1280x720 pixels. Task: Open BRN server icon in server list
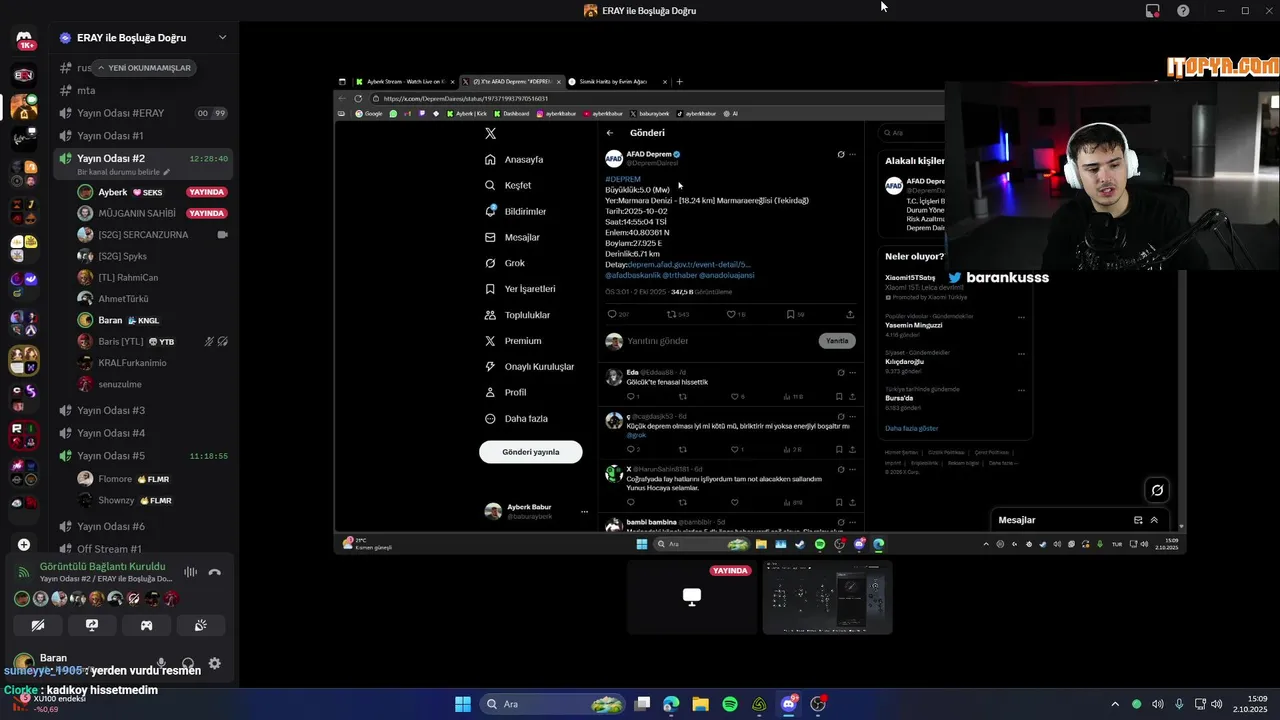pyautogui.click(x=24, y=75)
